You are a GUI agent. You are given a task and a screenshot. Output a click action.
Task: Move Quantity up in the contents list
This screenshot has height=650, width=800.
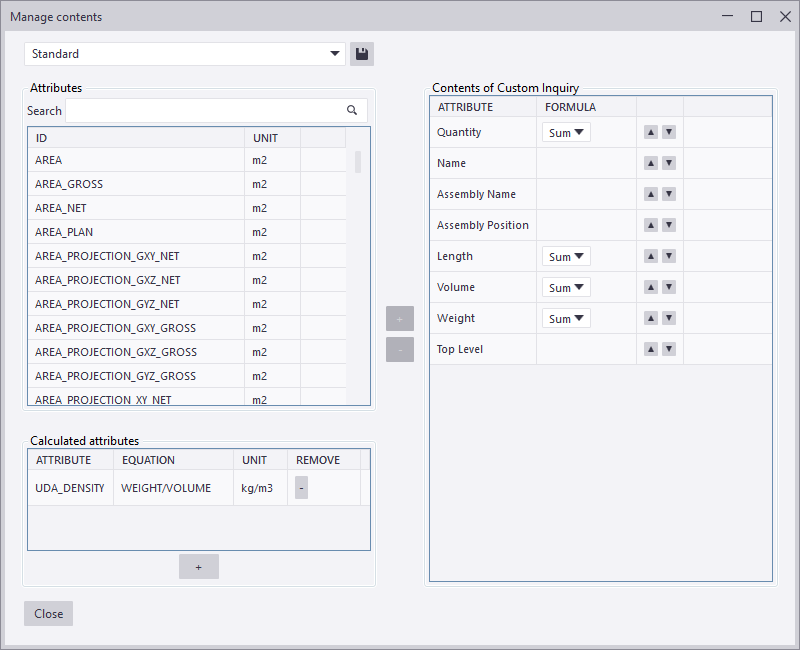(x=650, y=131)
